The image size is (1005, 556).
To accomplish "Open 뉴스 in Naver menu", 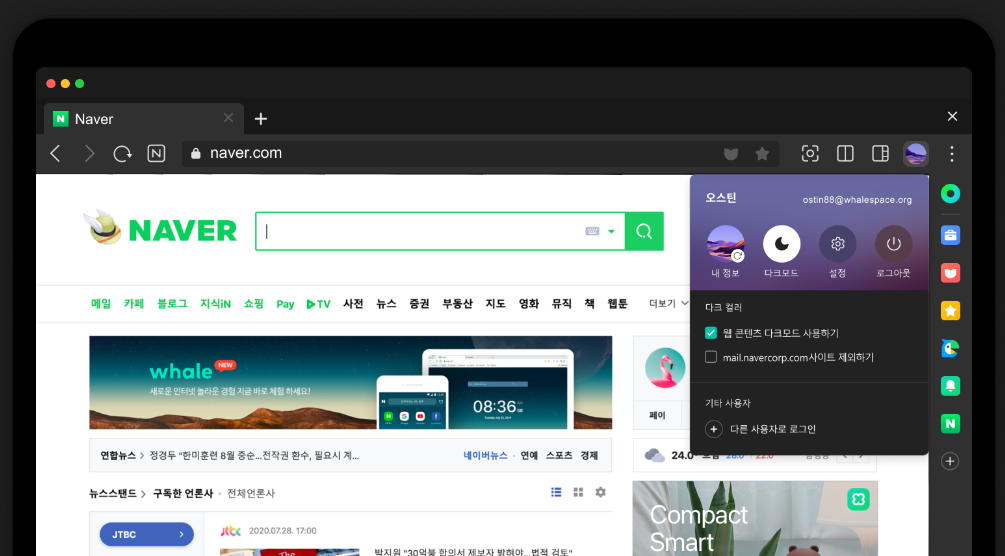I will 386,303.
